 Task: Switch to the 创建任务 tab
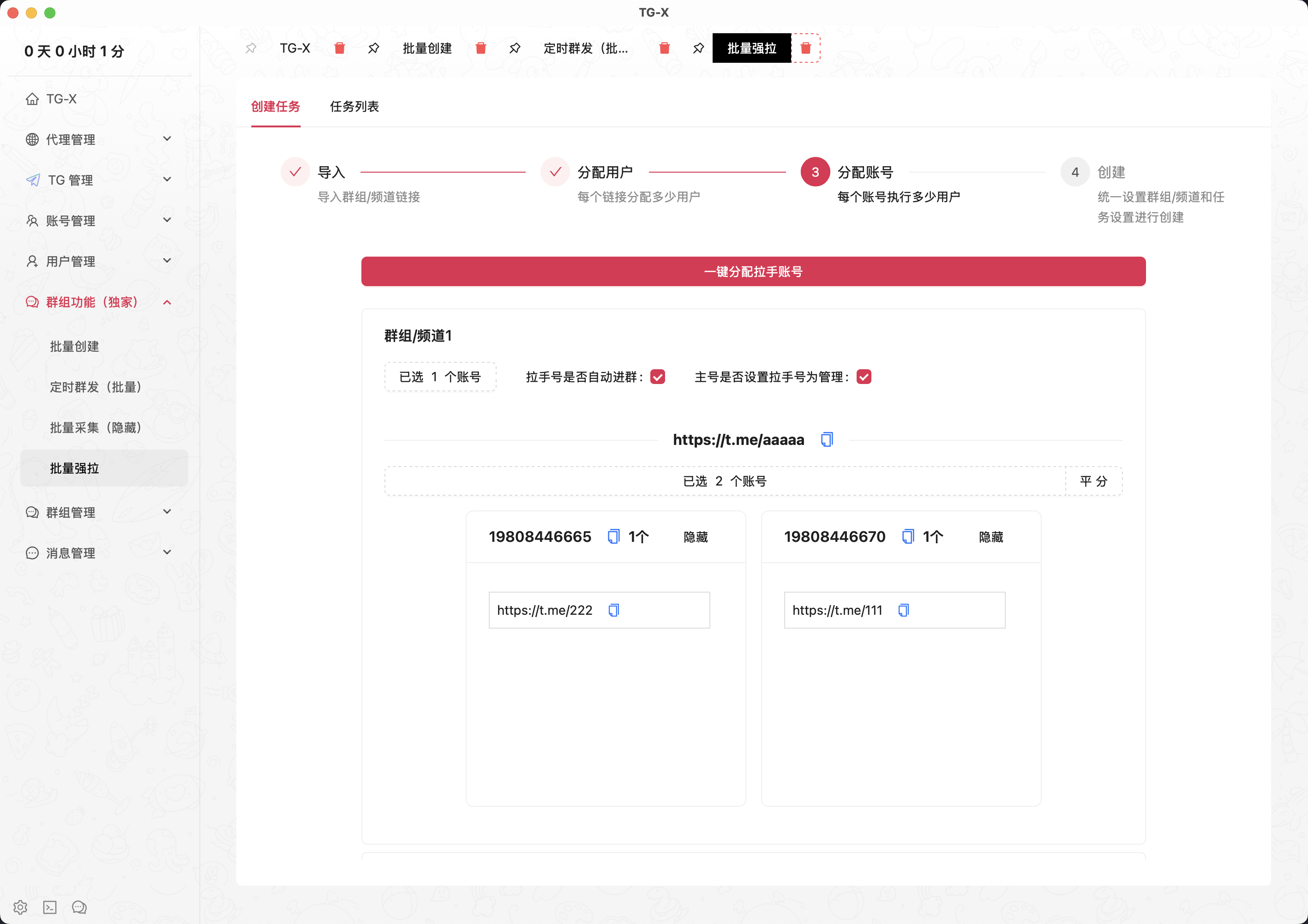click(276, 107)
